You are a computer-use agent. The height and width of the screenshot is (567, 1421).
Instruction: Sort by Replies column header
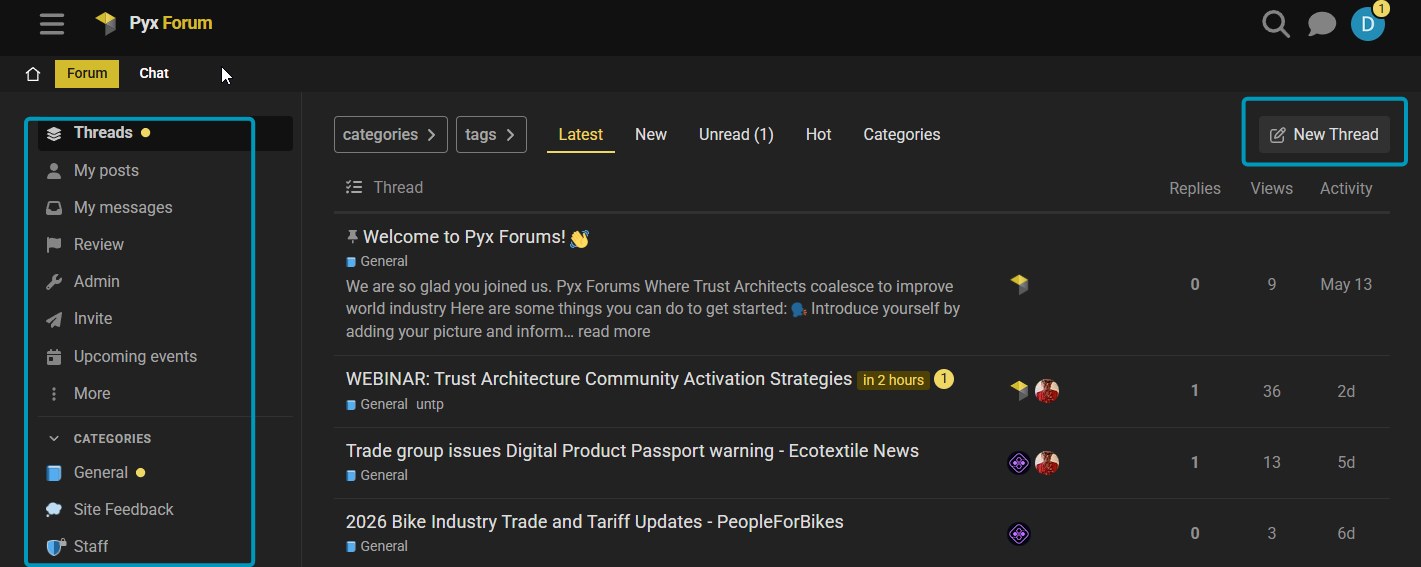click(x=1195, y=188)
